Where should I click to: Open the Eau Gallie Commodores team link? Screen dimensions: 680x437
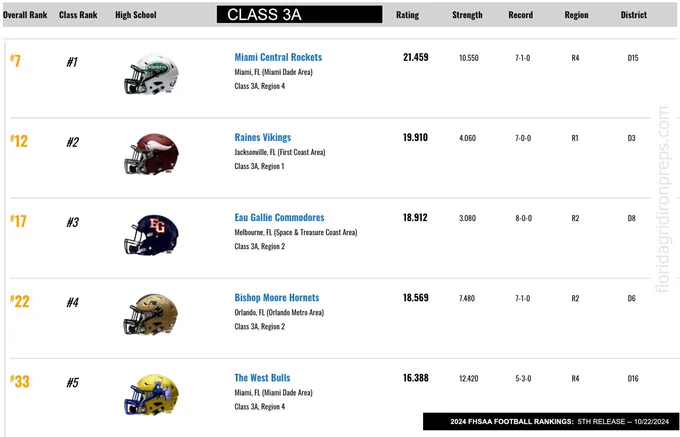tap(279, 218)
